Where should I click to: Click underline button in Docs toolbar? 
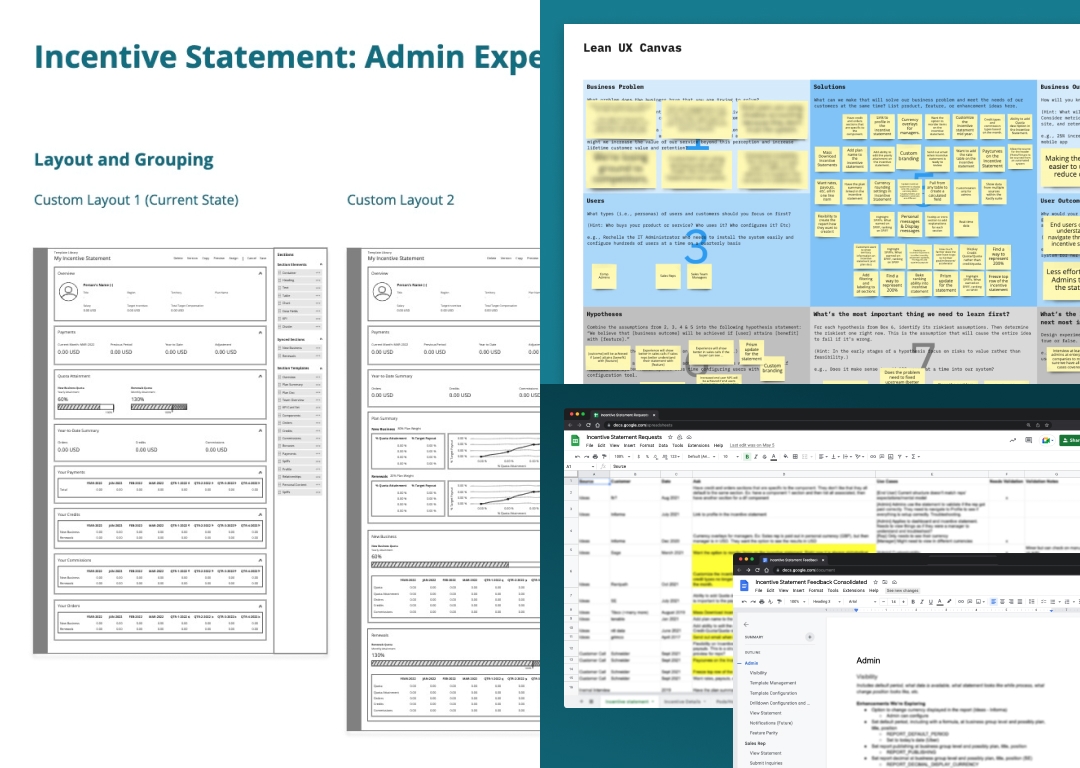coord(931,601)
